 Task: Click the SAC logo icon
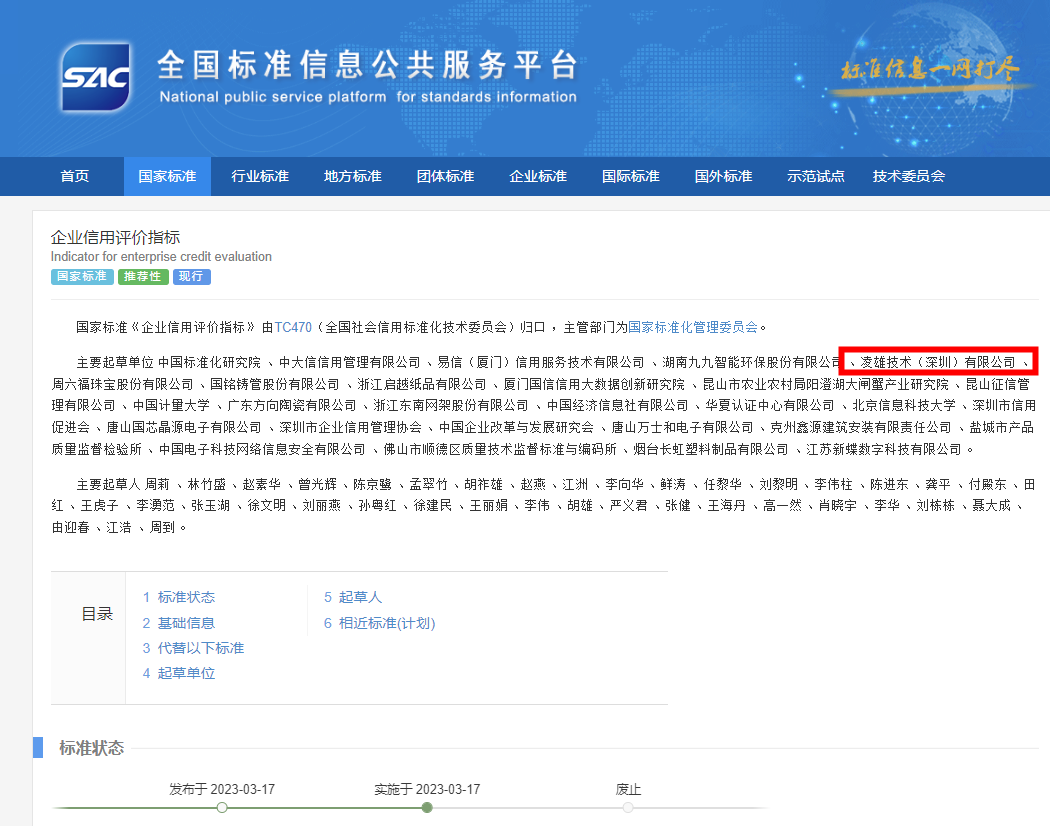coord(95,77)
